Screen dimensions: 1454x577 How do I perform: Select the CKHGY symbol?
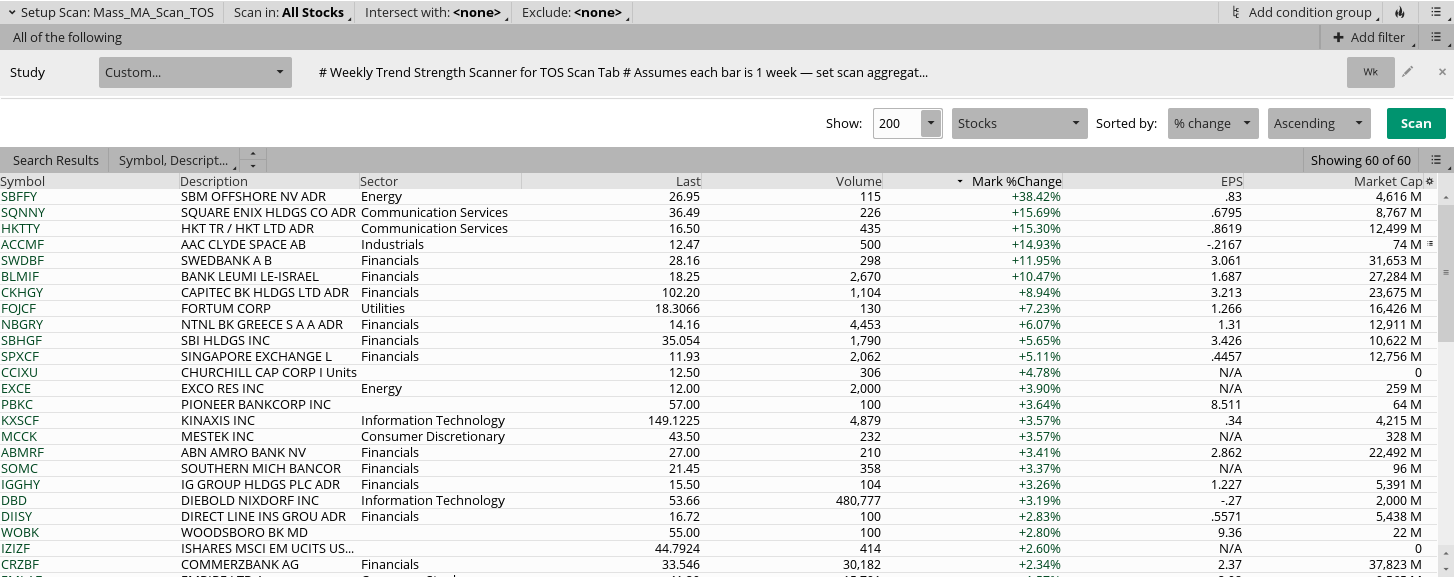pos(22,292)
